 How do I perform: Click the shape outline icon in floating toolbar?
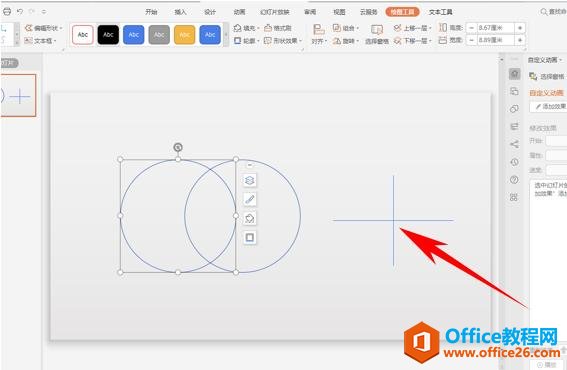[250, 237]
